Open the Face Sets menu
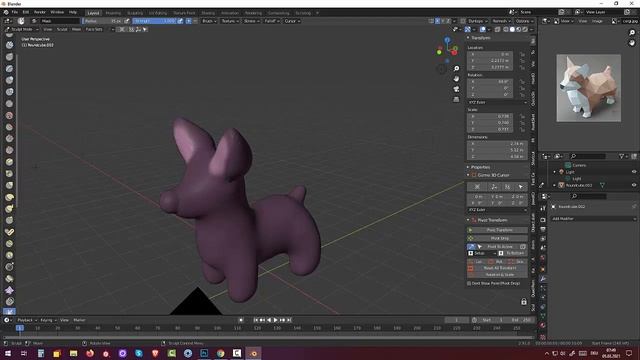640x360 pixels. (x=94, y=29)
